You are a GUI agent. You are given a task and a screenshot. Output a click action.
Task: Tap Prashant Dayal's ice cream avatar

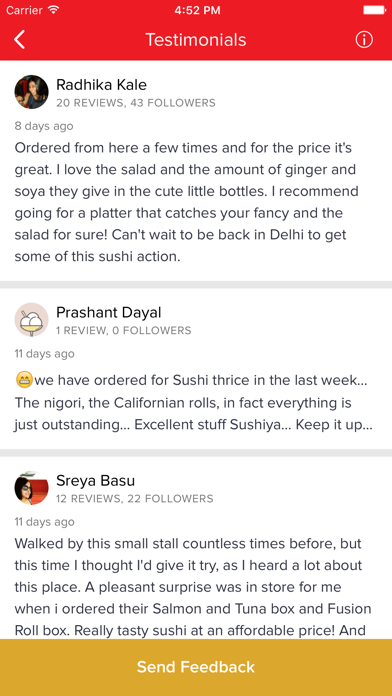pos(32,320)
